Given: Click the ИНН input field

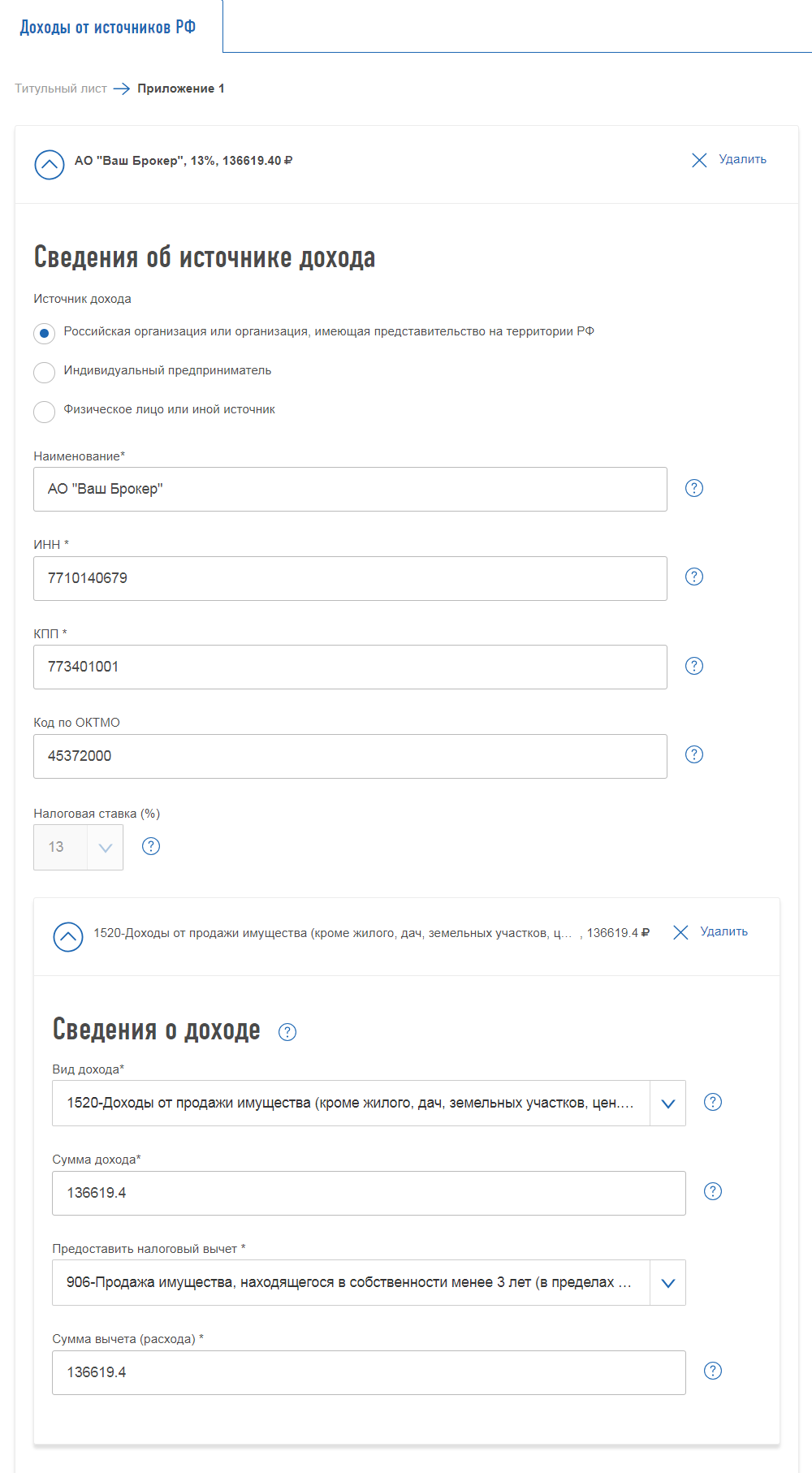Looking at the screenshot, I should (350, 578).
